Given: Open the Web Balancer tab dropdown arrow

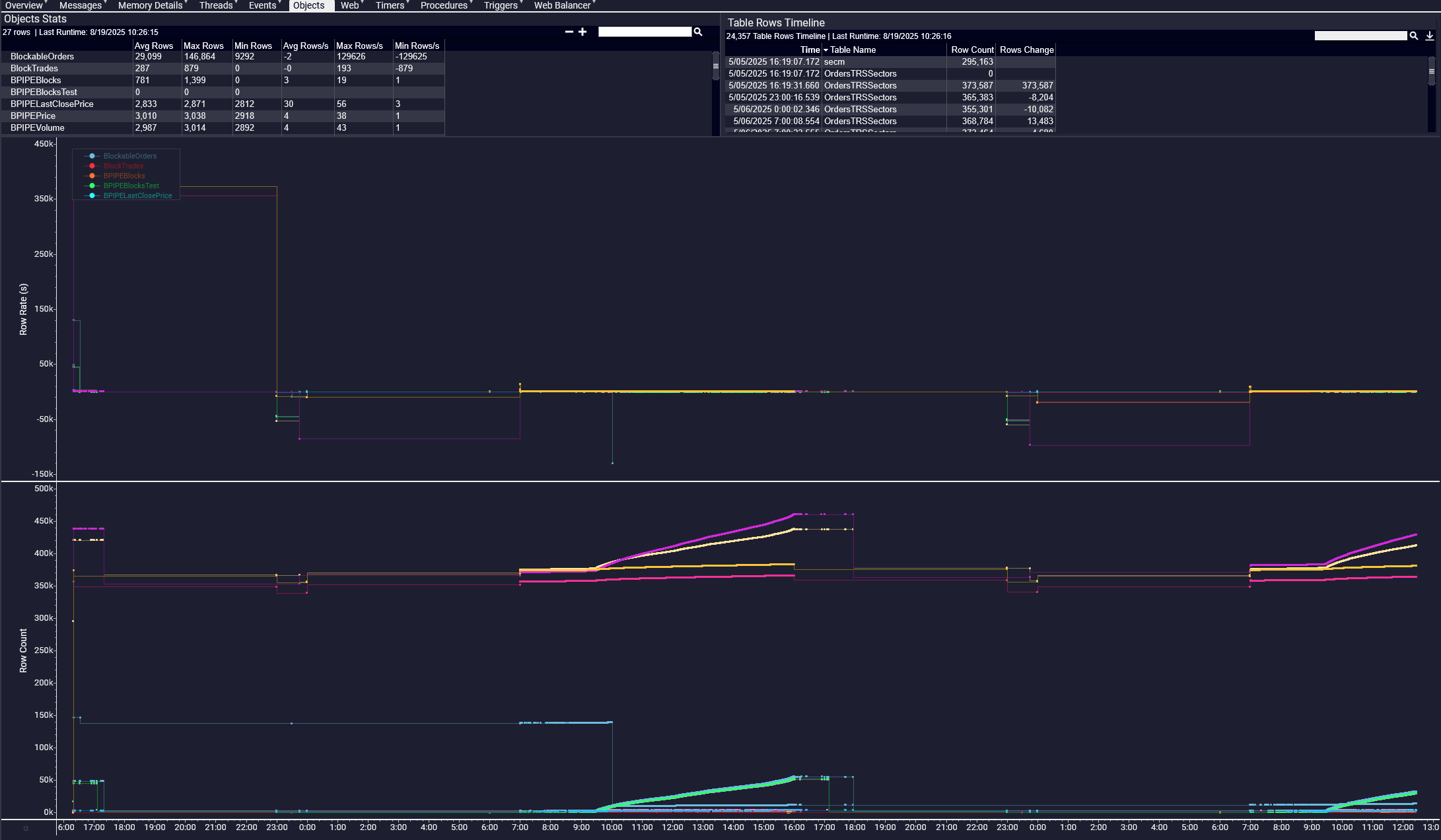Looking at the screenshot, I should 595,3.
